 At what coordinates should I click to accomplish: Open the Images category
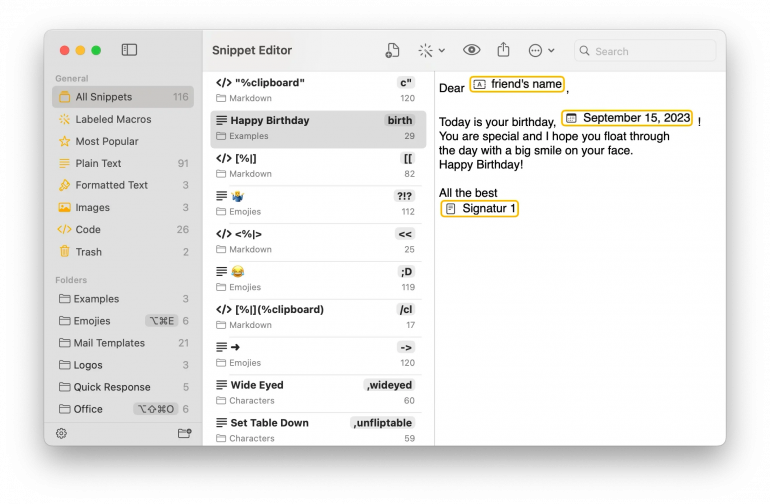pos(92,208)
